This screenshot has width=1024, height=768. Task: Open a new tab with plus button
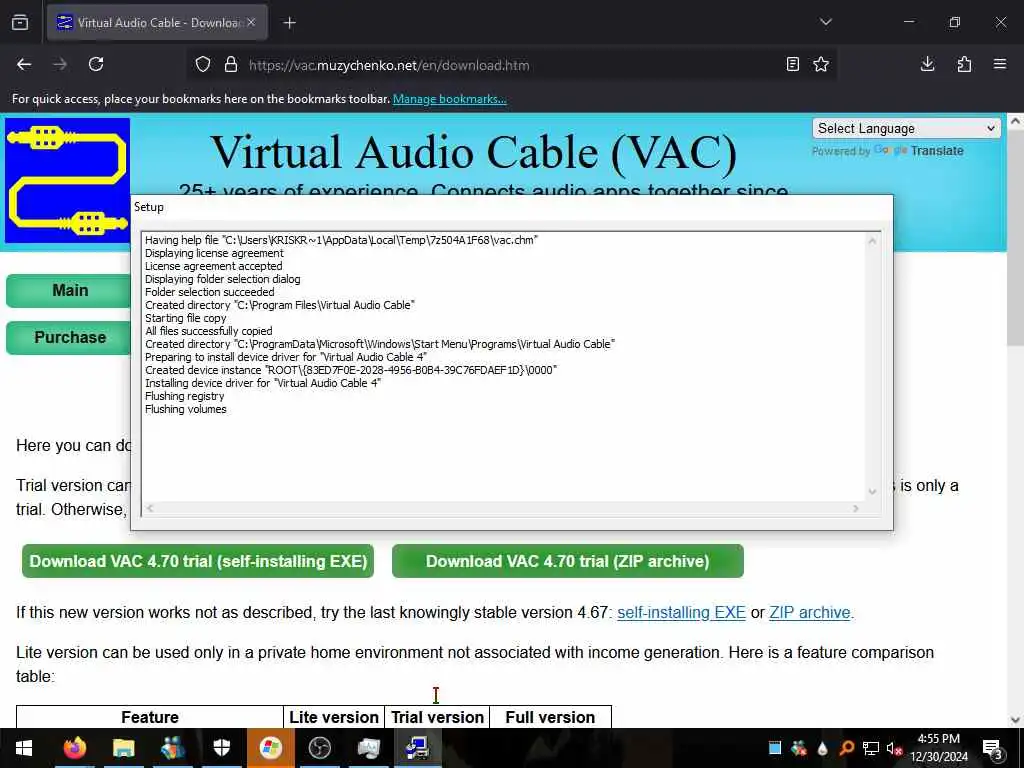[289, 23]
